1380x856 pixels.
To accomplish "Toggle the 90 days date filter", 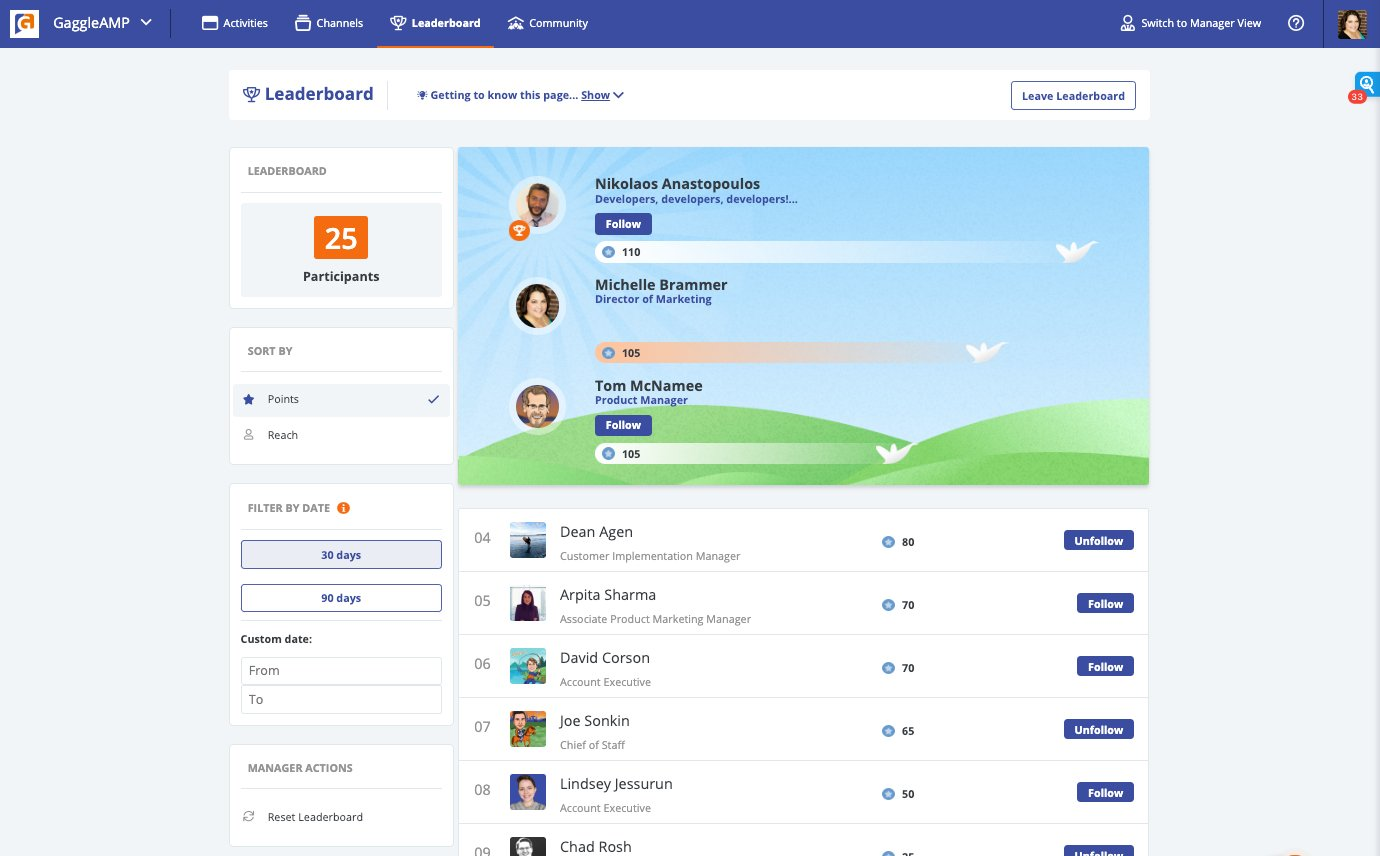I will [x=341, y=597].
